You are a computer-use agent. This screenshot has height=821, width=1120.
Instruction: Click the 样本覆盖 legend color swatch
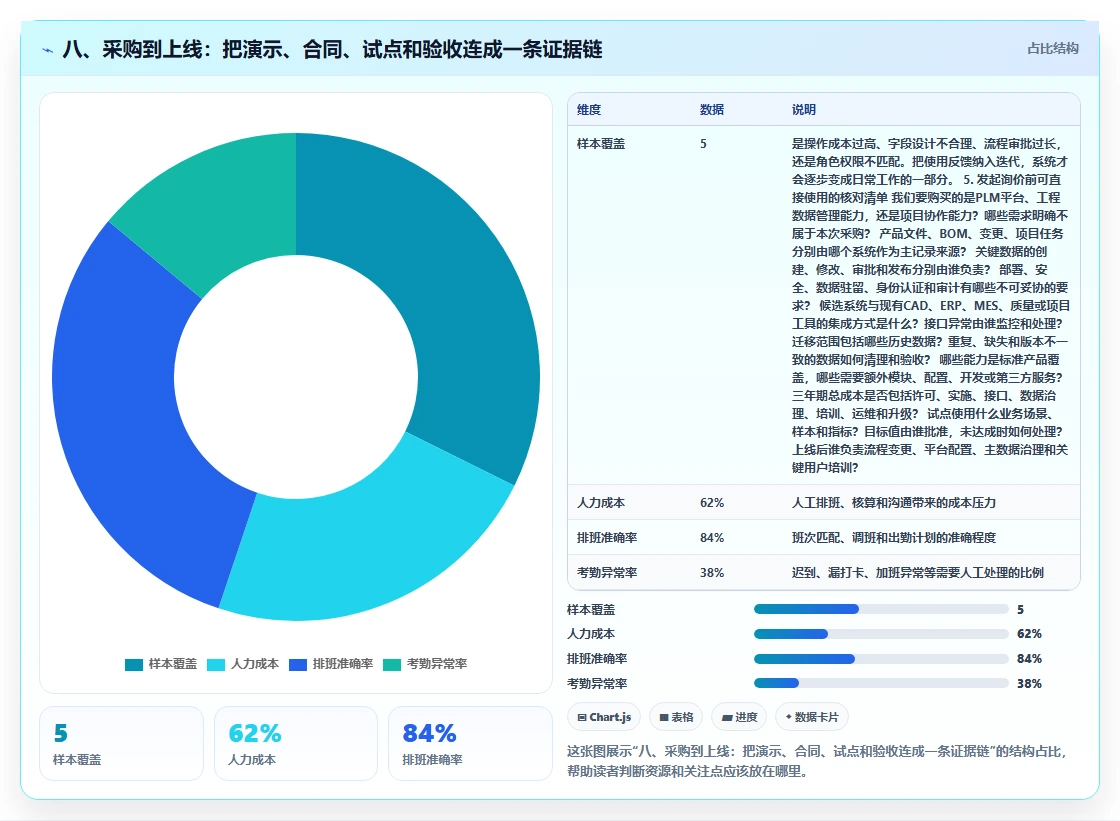pos(134,665)
